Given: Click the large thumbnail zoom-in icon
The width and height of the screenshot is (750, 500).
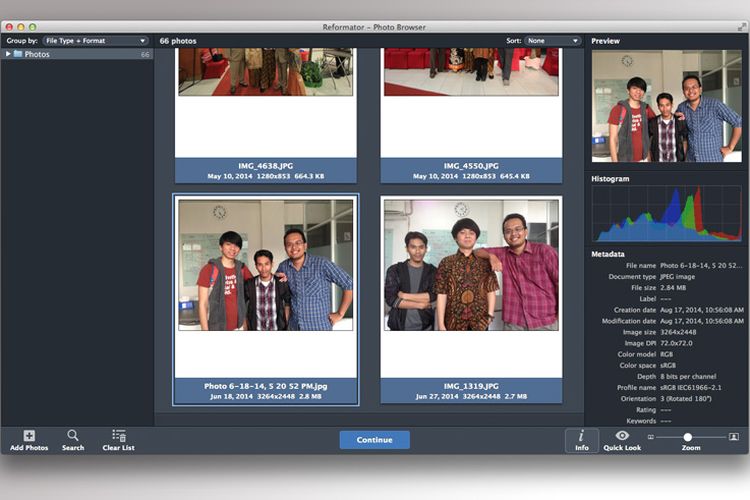Looking at the screenshot, I should (x=733, y=436).
